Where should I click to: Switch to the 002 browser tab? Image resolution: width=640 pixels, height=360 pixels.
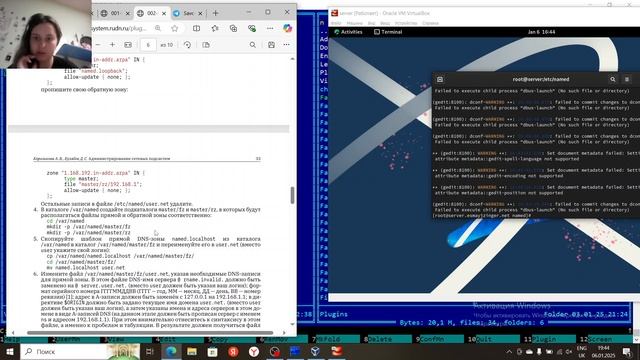pyautogui.click(x=151, y=13)
